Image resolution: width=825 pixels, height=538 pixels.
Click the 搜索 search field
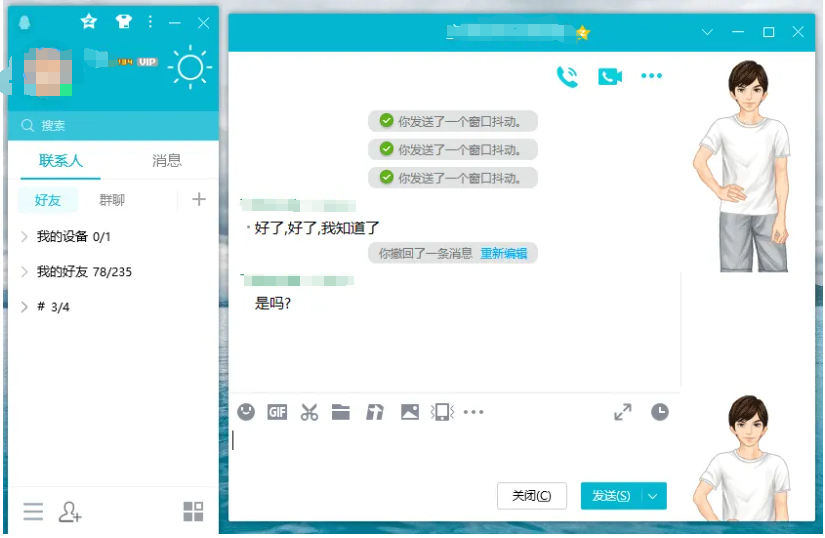[x=113, y=126]
